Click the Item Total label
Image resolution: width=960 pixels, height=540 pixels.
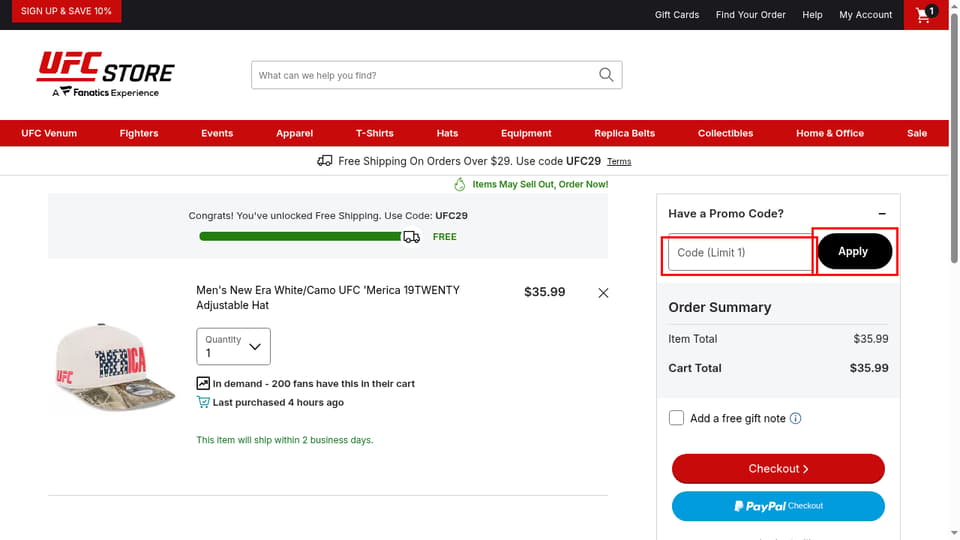[x=692, y=339]
